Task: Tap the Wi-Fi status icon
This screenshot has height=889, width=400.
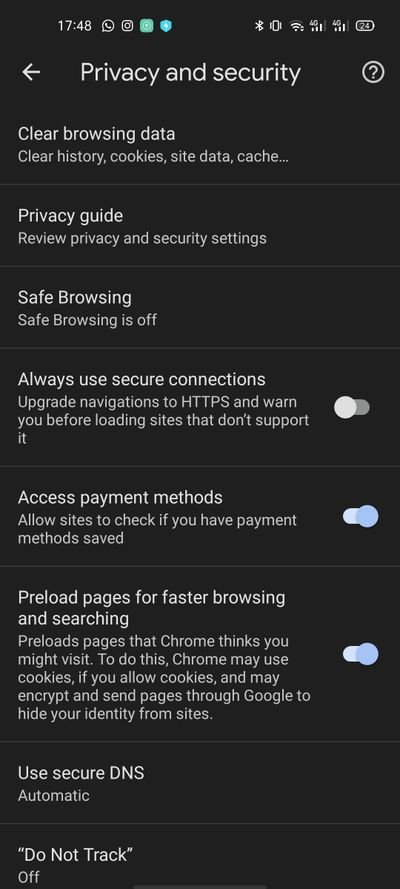Action: pos(296,26)
